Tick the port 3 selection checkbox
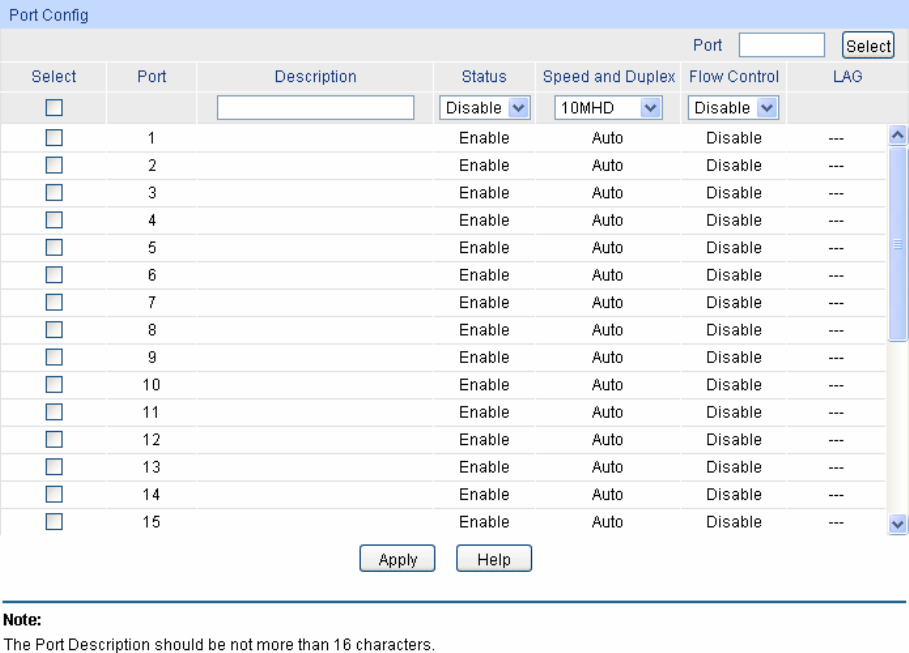The image size is (909, 653). (54, 193)
